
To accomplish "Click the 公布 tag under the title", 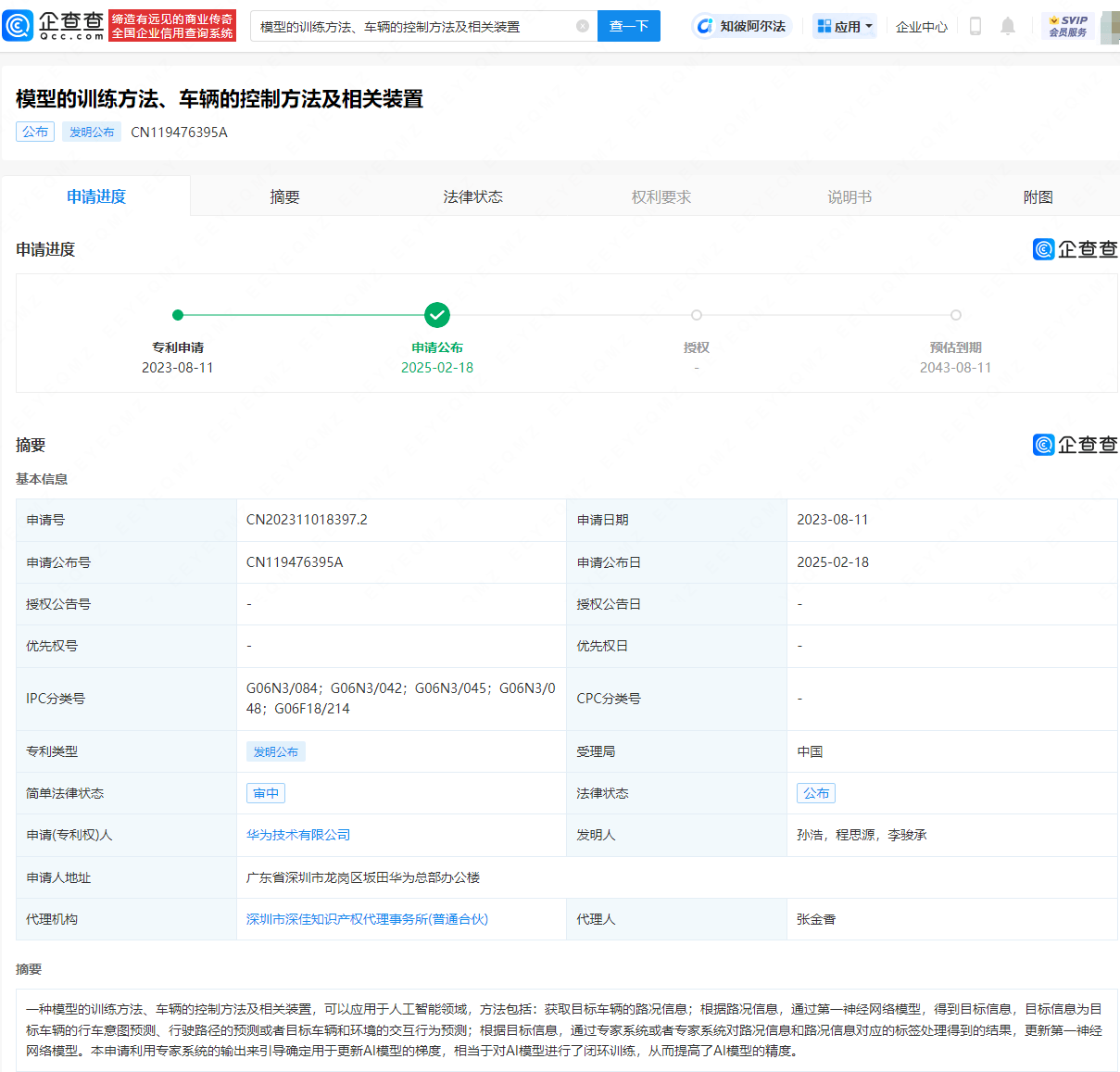I will tap(35, 132).
